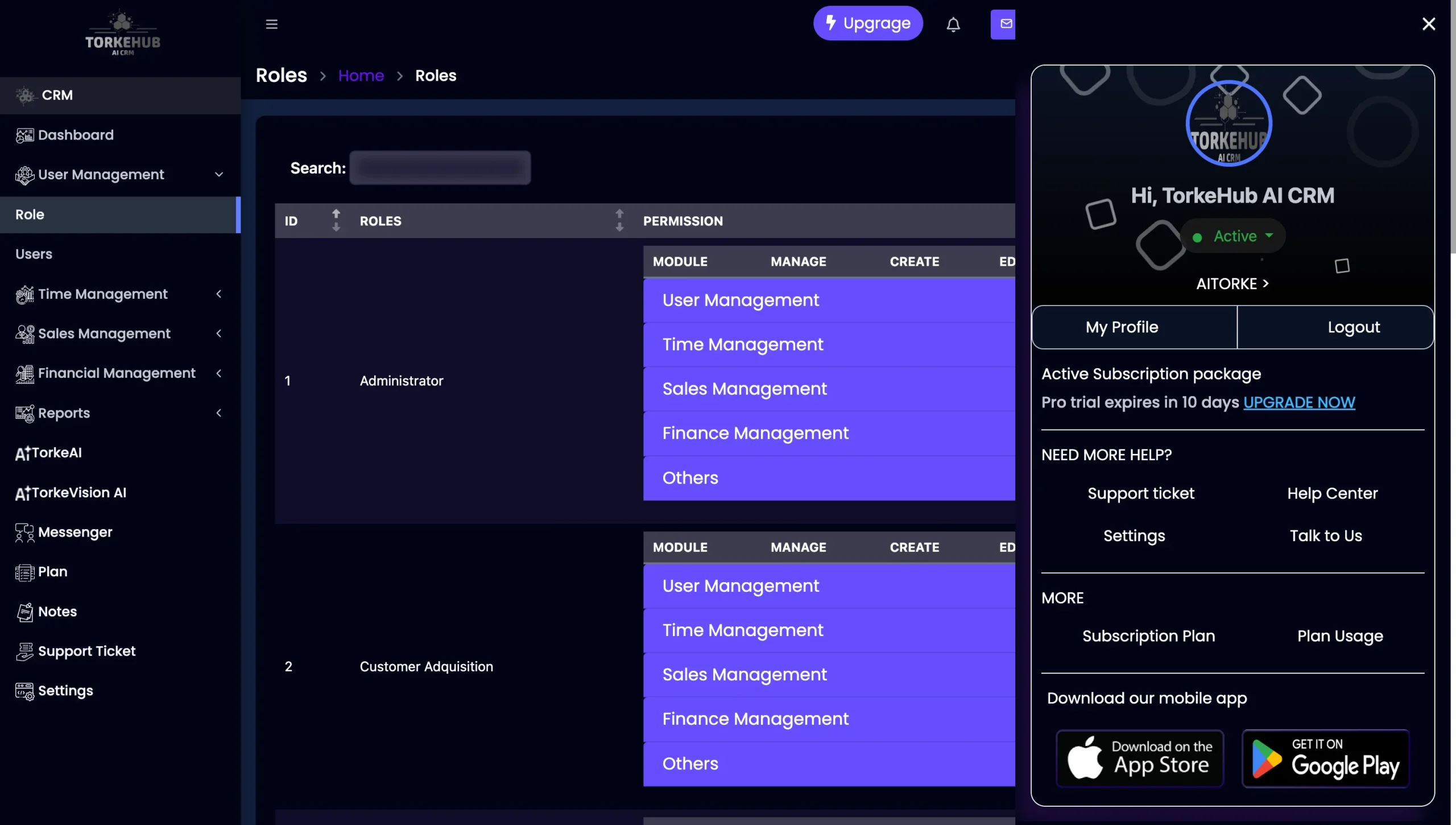Viewport: 1456px width, 825px height.
Task: Click the Time Management icon
Action: click(24, 294)
